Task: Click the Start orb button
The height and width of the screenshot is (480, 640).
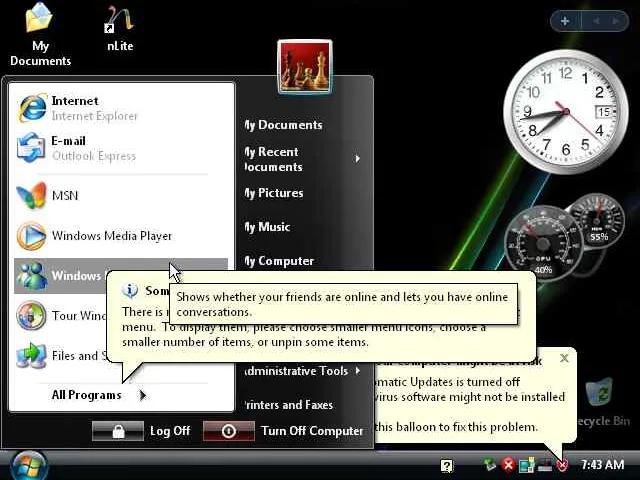Action: click(x=29, y=466)
